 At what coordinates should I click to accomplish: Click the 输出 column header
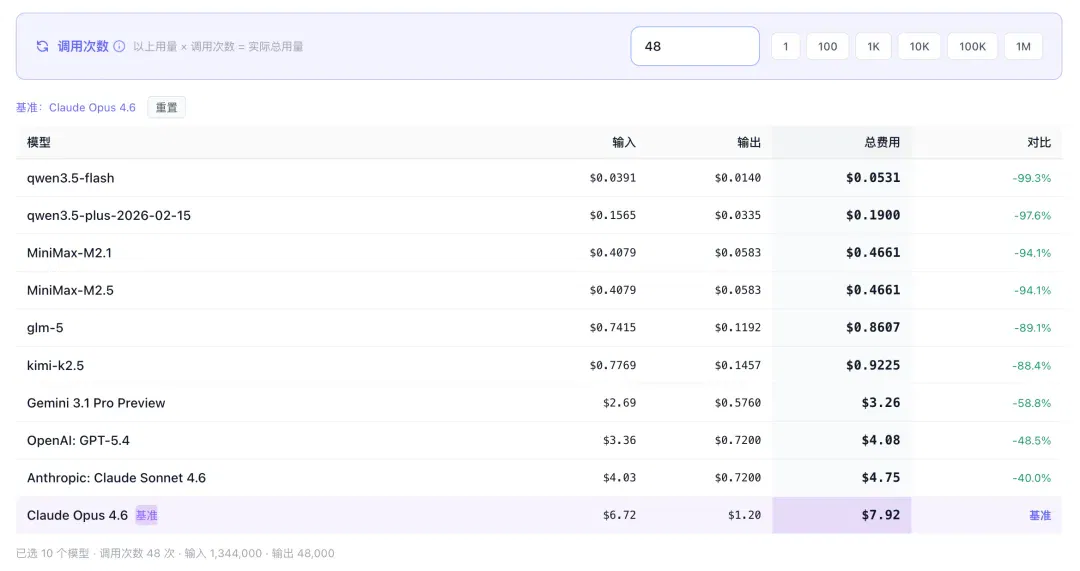(x=749, y=143)
